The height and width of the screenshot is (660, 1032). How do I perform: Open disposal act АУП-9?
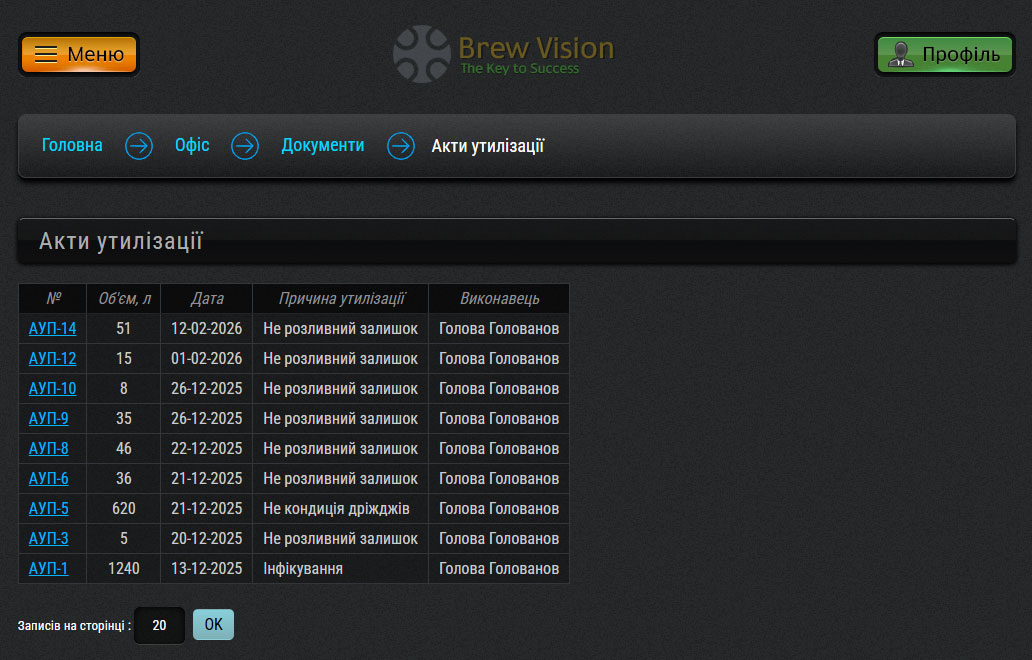[x=48, y=419]
